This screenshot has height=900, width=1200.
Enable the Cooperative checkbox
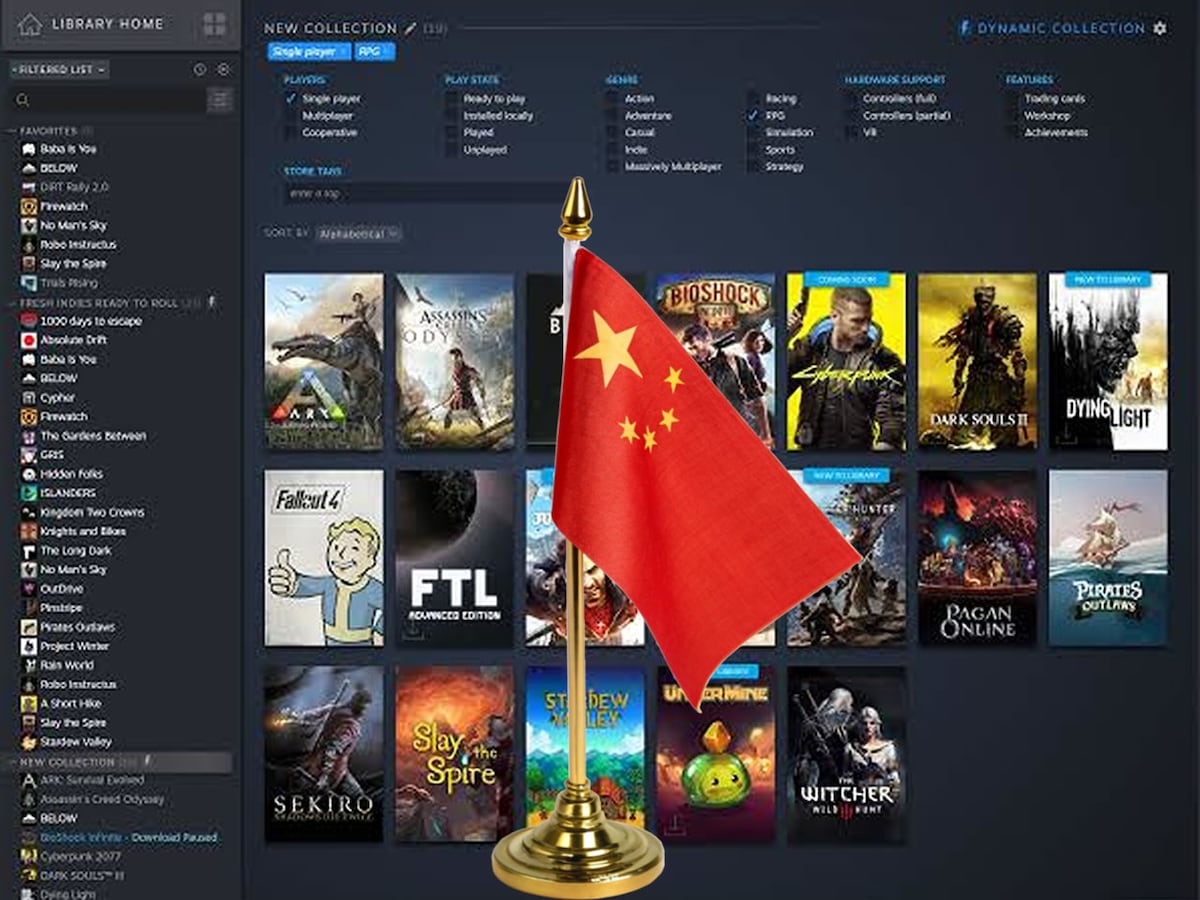click(291, 132)
